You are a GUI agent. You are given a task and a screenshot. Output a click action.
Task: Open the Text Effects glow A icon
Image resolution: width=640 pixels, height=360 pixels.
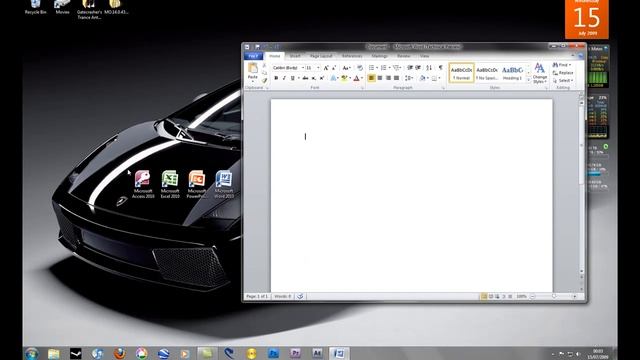click(x=333, y=78)
